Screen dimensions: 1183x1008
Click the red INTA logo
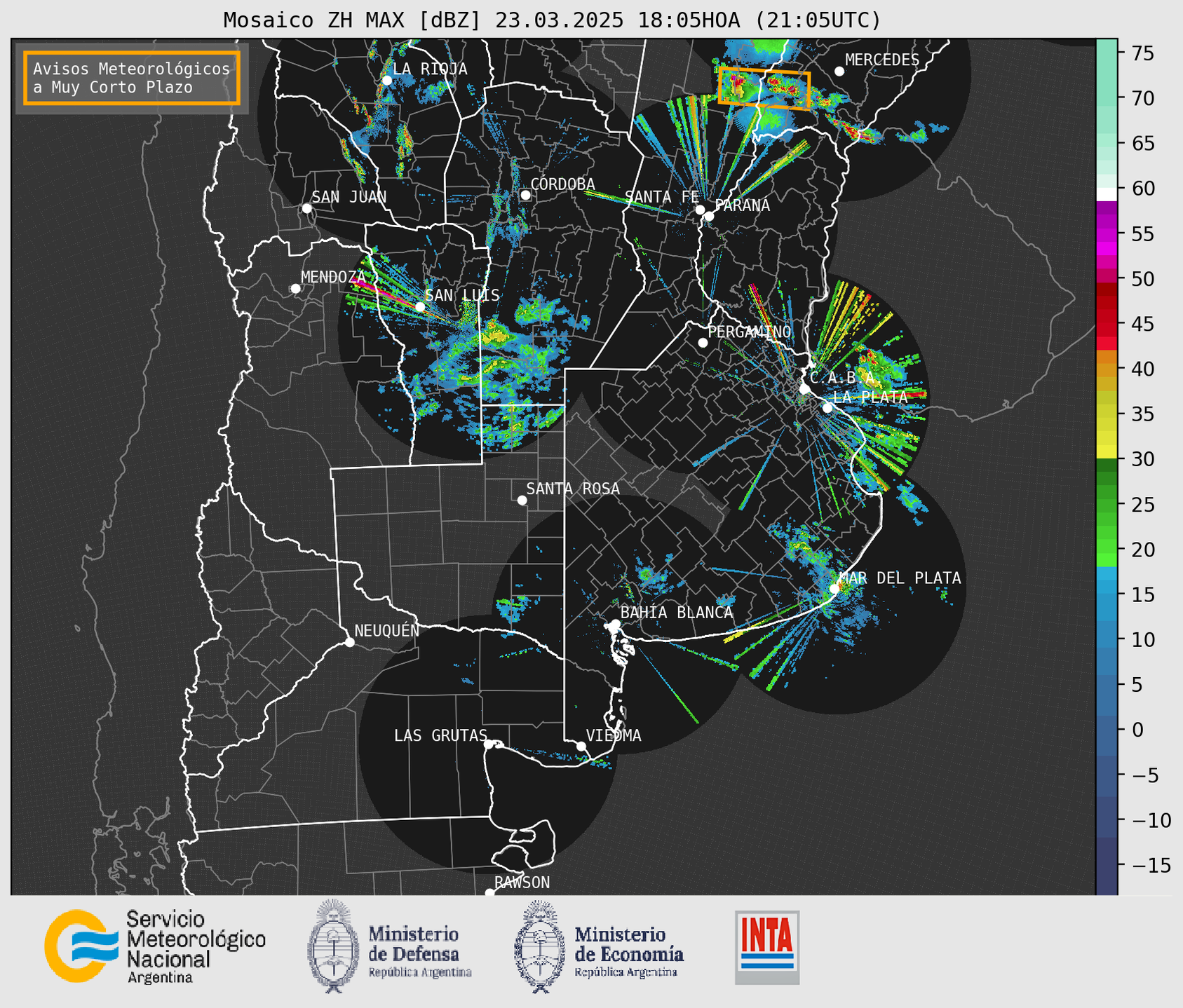coord(767,947)
